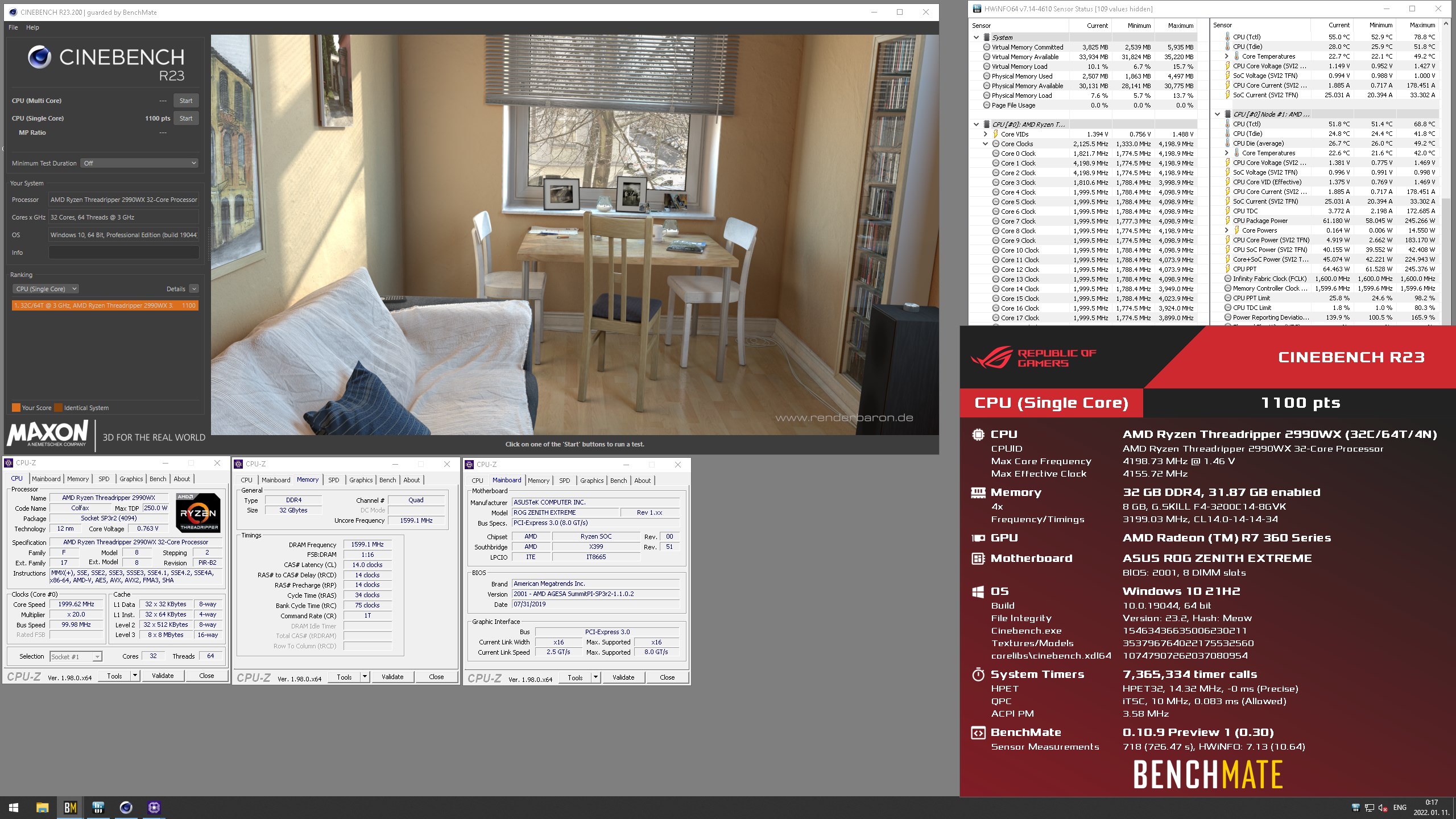
Task: Start the CPU (Multi Core) test
Action: pyautogui.click(x=186, y=101)
